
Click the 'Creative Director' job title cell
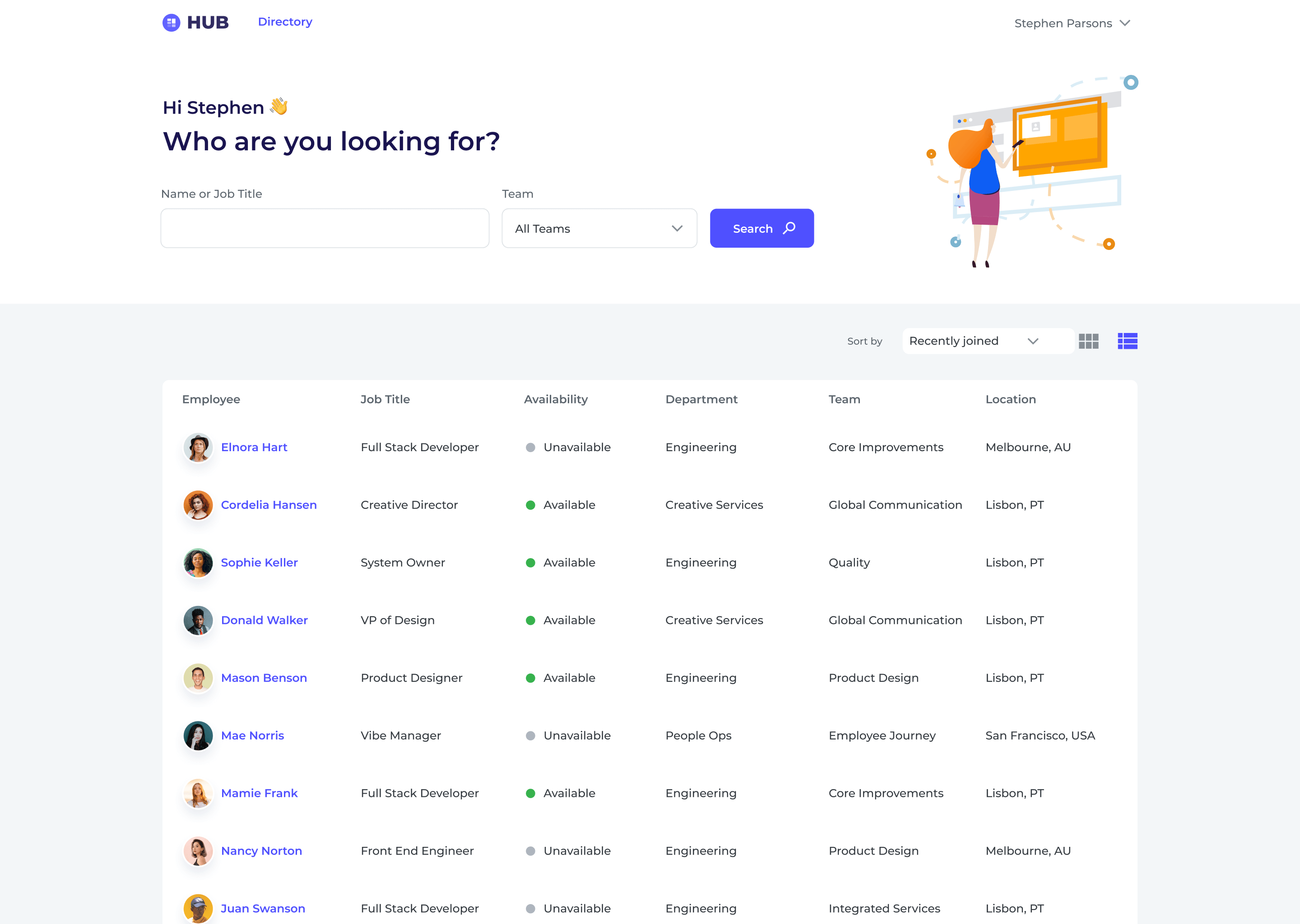click(x=409, y=505)
